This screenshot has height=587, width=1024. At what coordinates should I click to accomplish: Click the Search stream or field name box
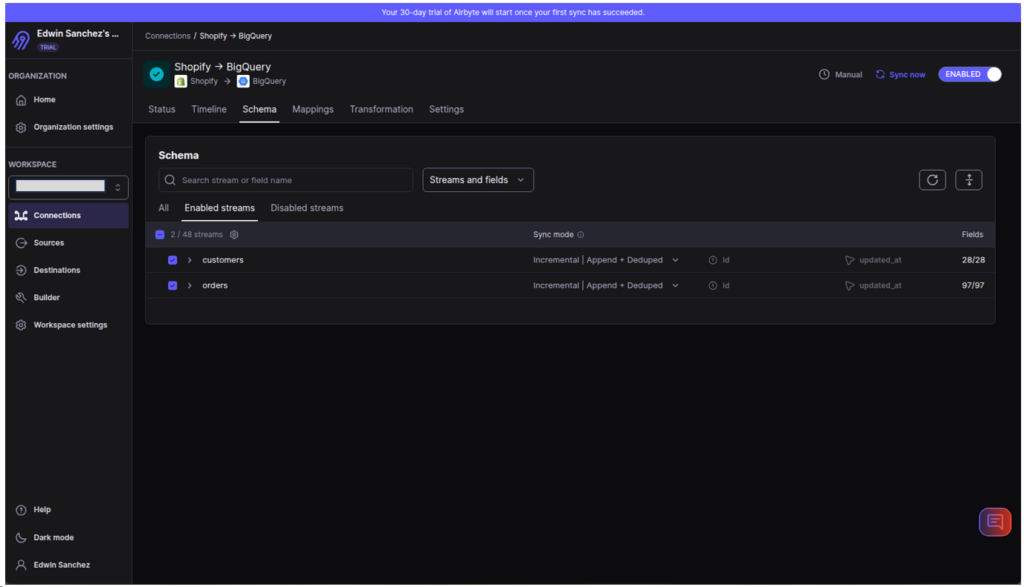(x=285, y=180)
